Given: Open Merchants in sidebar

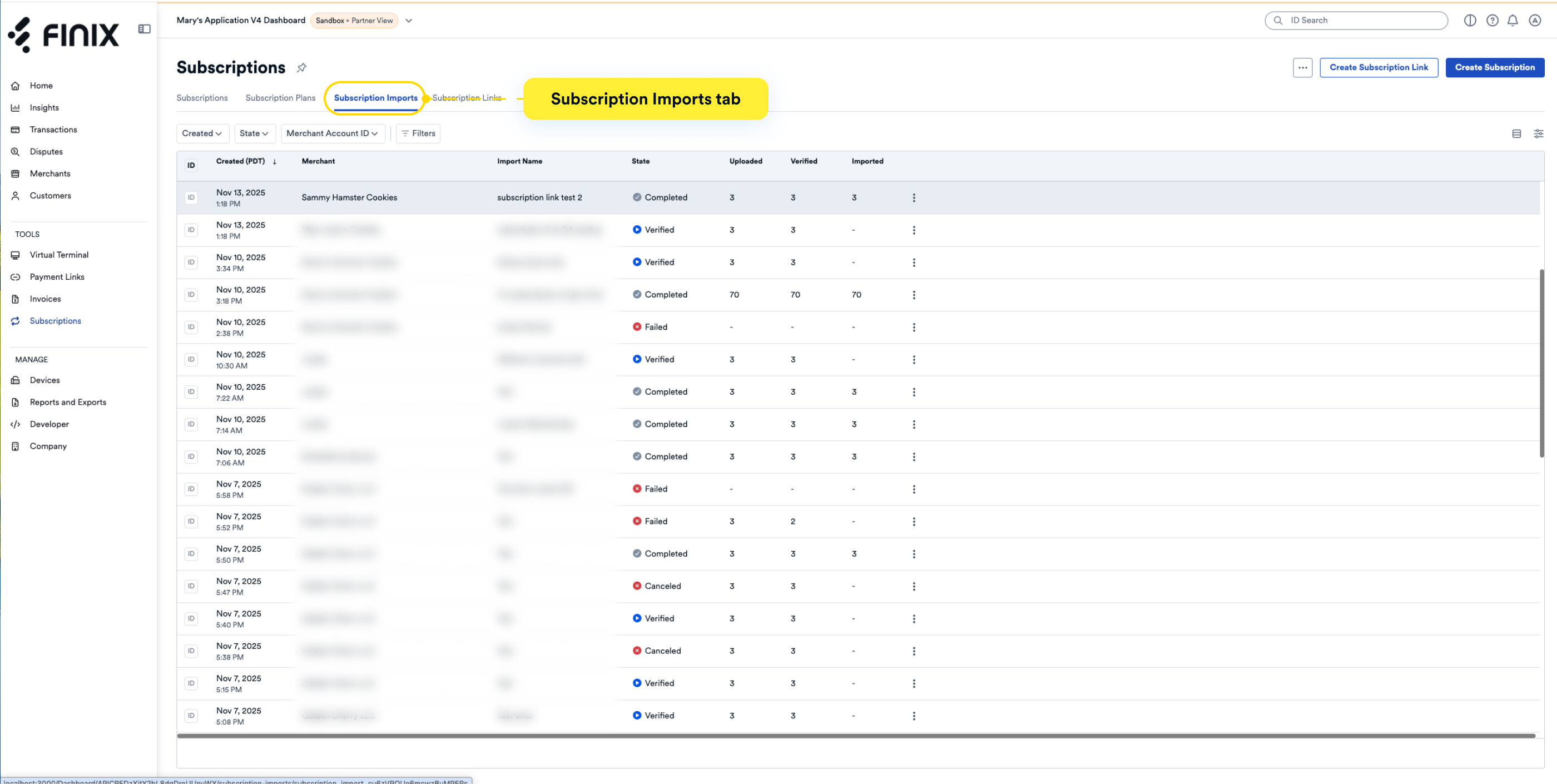Looking at the screenshot, I should click(49, 174).
